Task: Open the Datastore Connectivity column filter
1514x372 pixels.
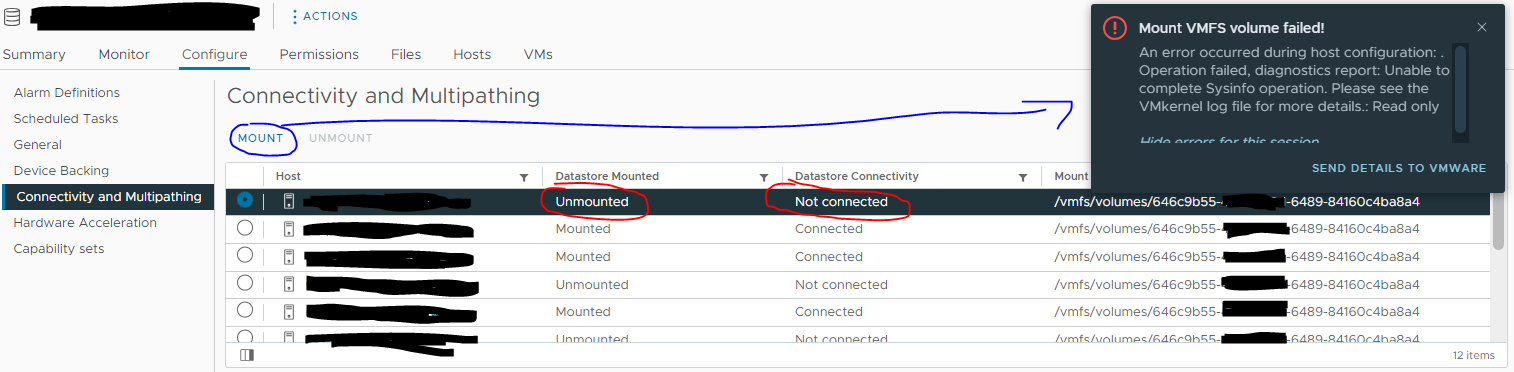Action: coord(1023,177)
